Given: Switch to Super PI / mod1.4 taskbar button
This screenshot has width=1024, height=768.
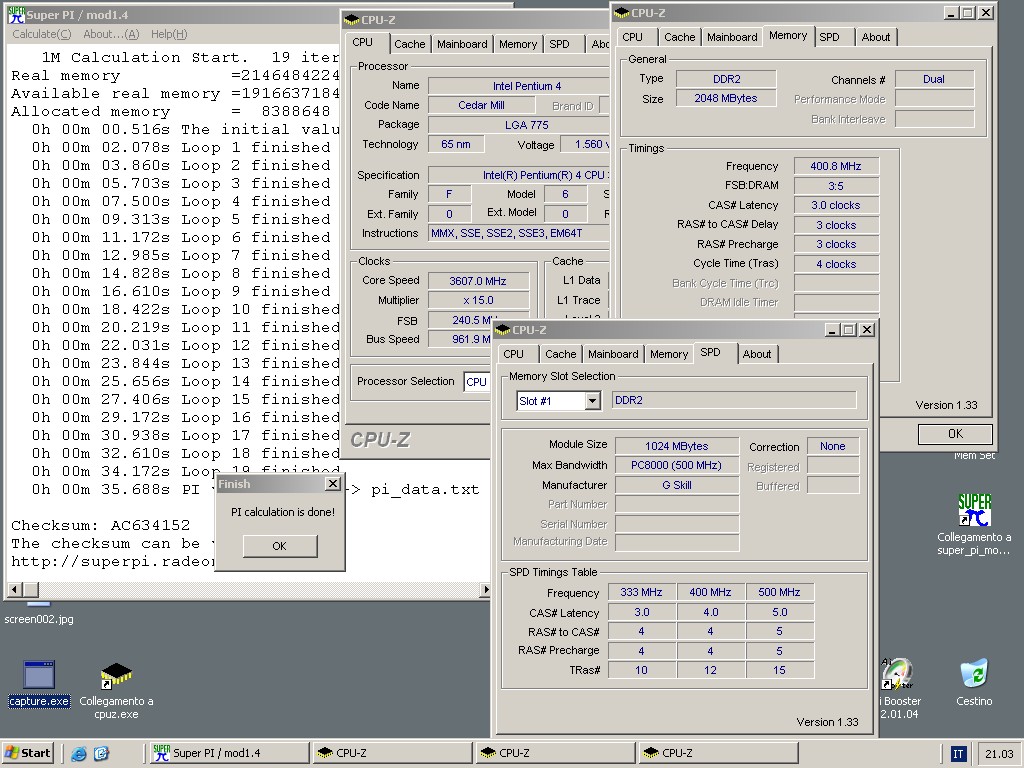Looking at the screenshot, I should click(x=228, y=753).
